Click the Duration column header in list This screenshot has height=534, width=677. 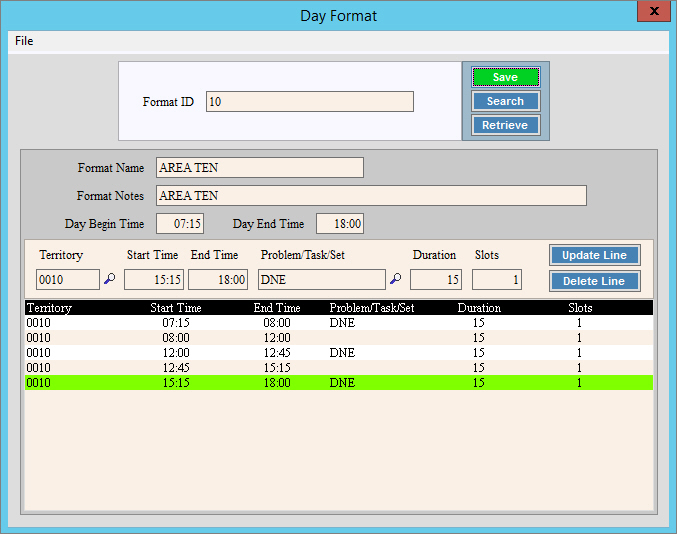click(x=479, y=308)
